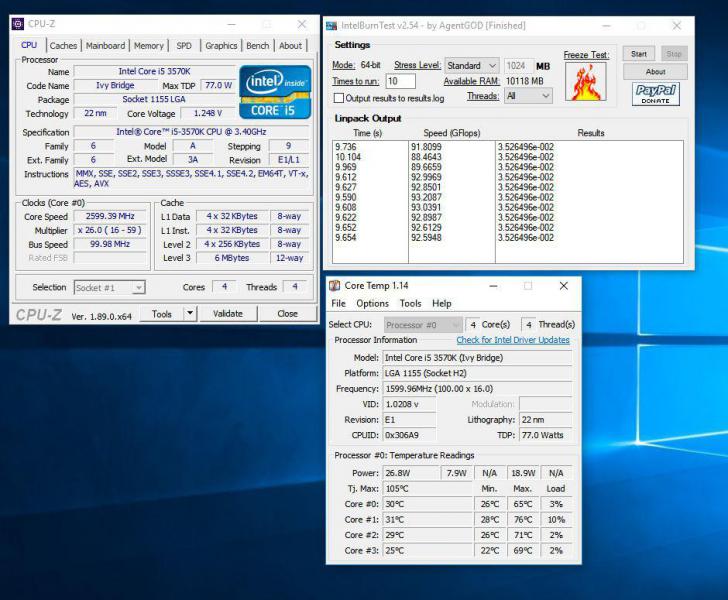
Task: Switch to the Mainboard tab
Action: click(x=105, y=45)
